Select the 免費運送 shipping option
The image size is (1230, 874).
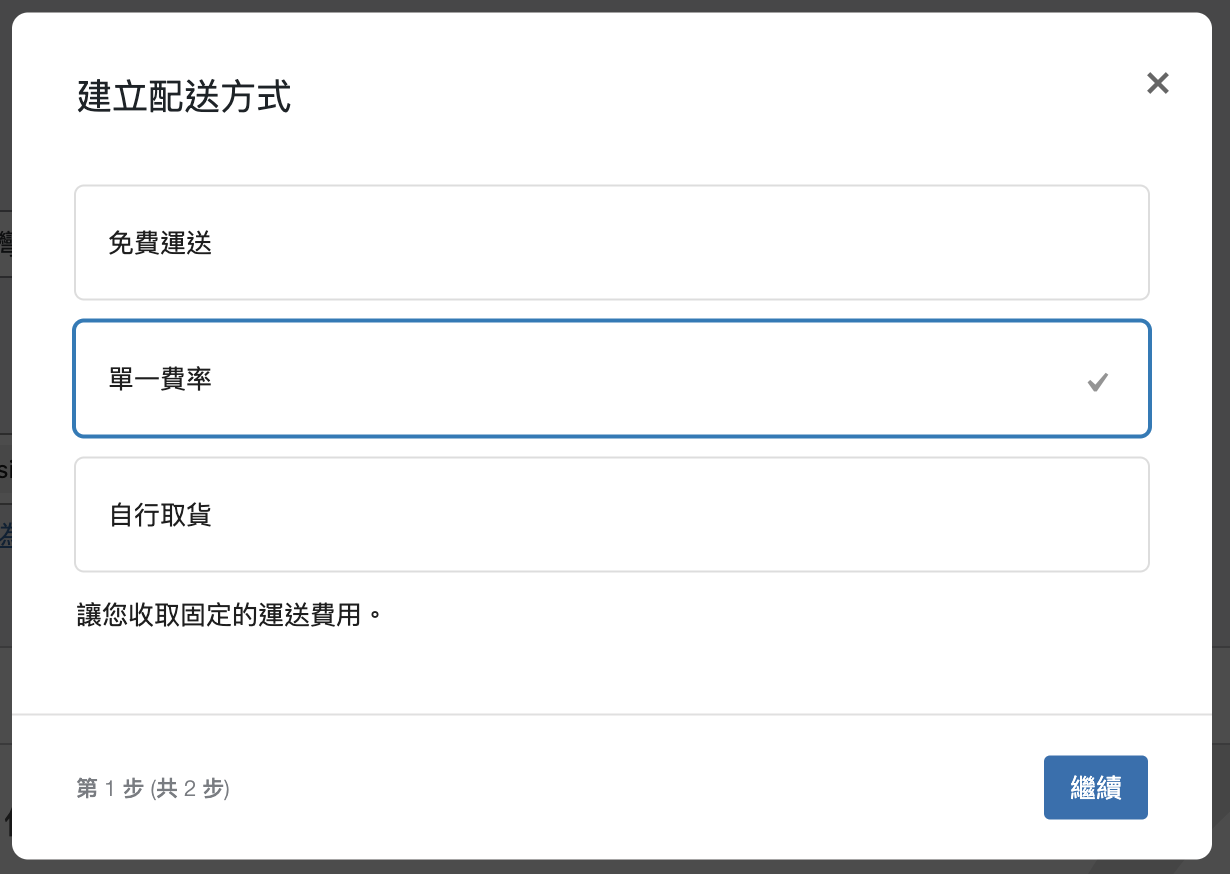[611, 243]
